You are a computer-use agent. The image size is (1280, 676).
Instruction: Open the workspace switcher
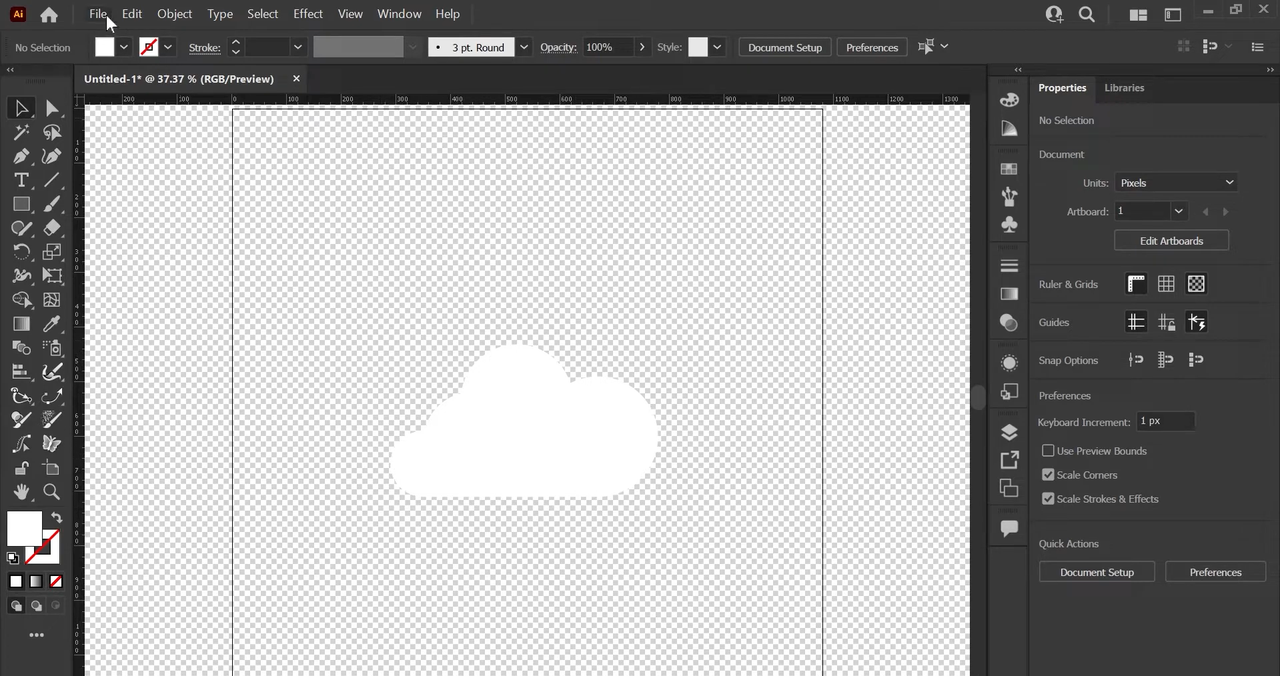[x=1172, y=14]
